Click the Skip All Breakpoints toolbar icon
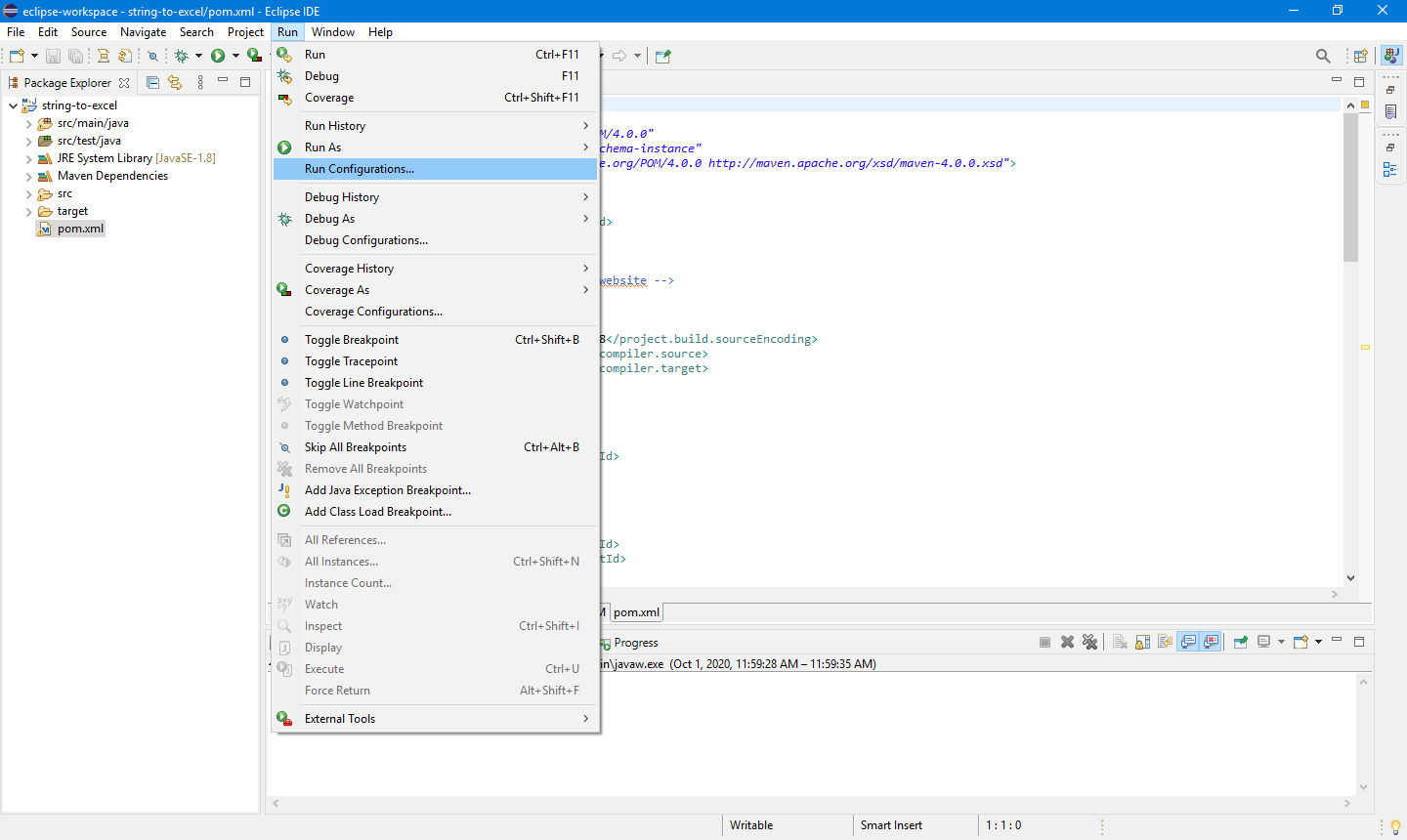The image size is (1407, 840). click(152, 56)
